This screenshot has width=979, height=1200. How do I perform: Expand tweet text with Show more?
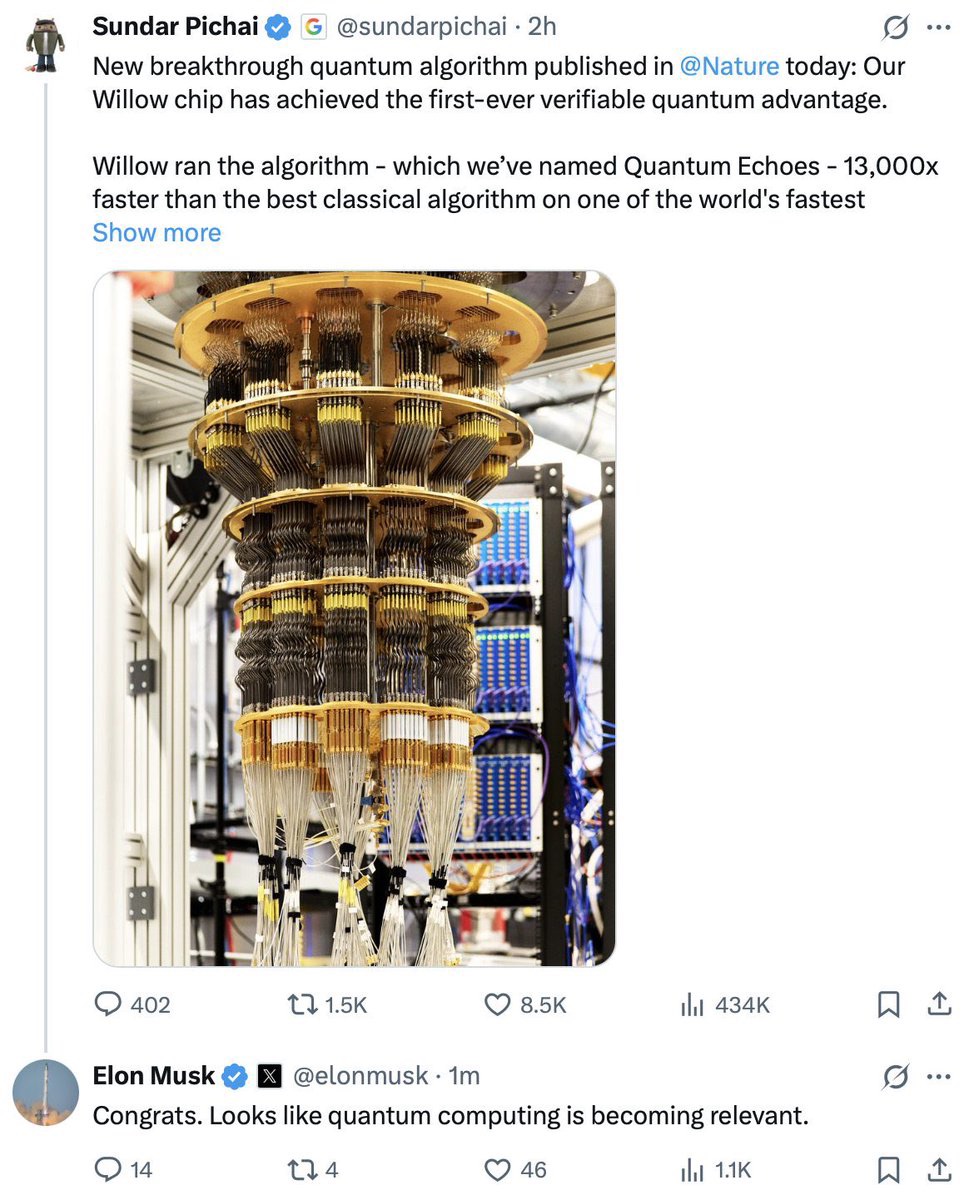tap(157, 232)
